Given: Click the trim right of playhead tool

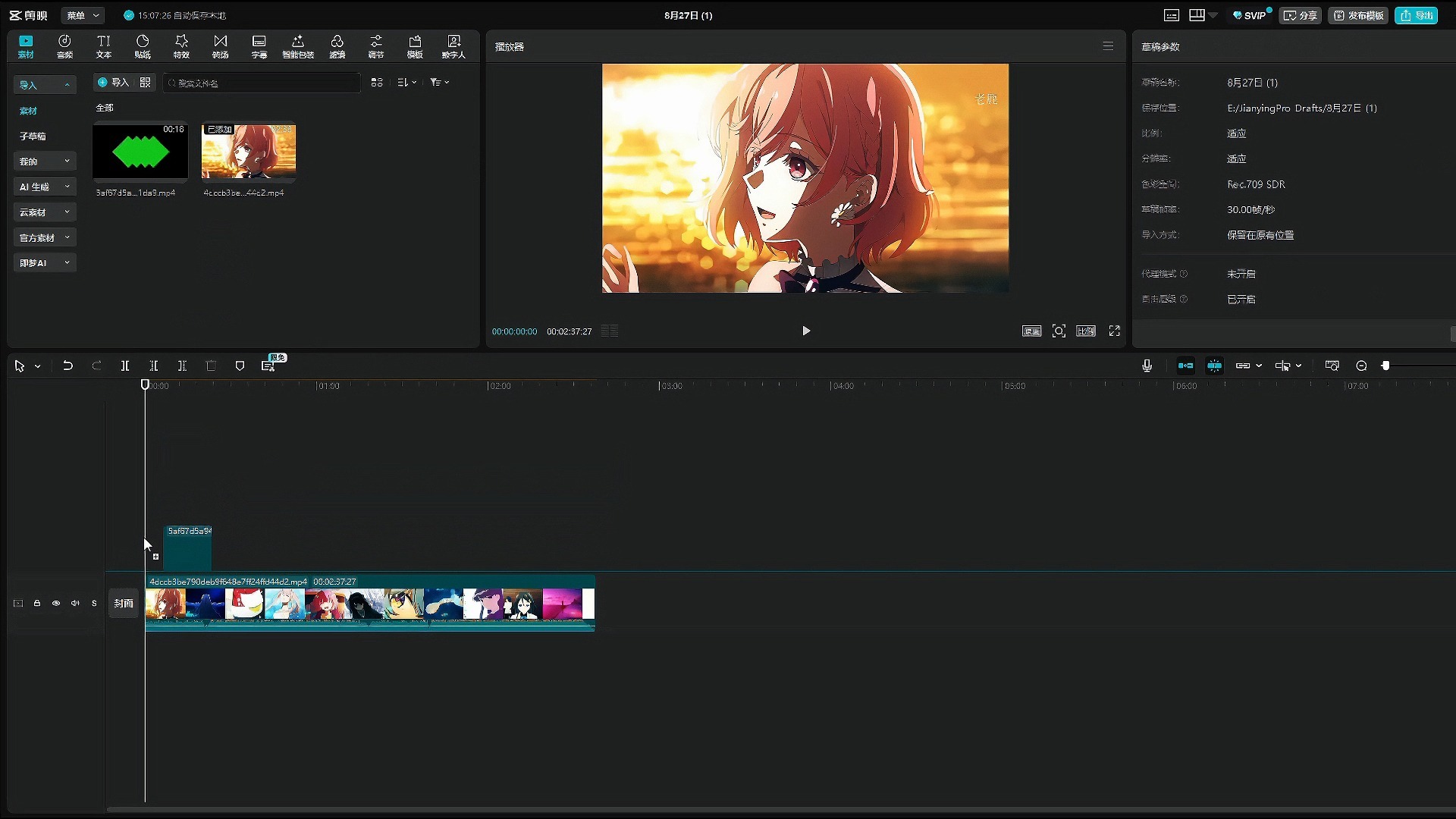Looking at the screenshot, I should click(x=182, y=366).
